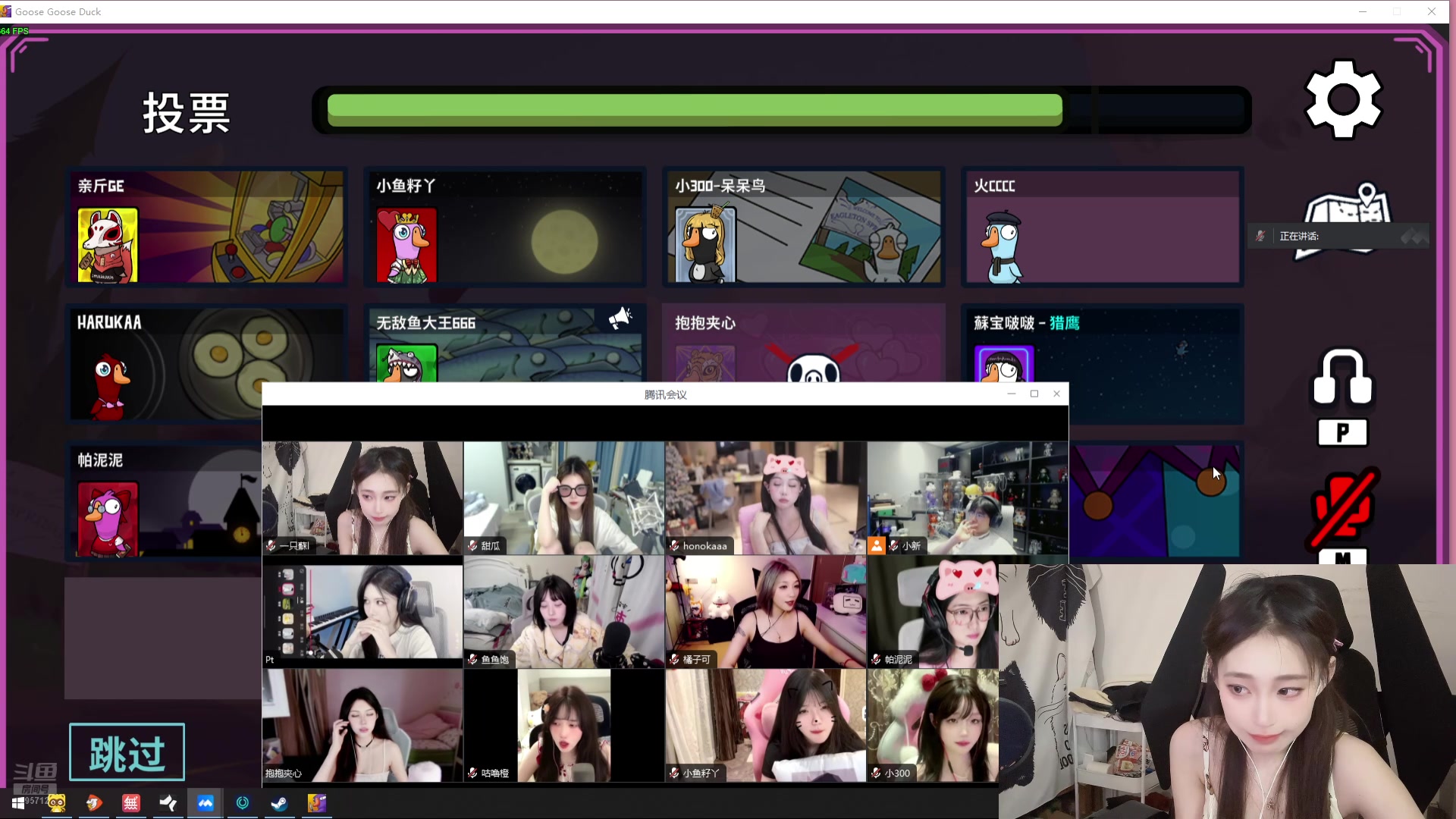Click the 跳过 skip vote button
Viewport: 1456px width, 819px height.
127,752
